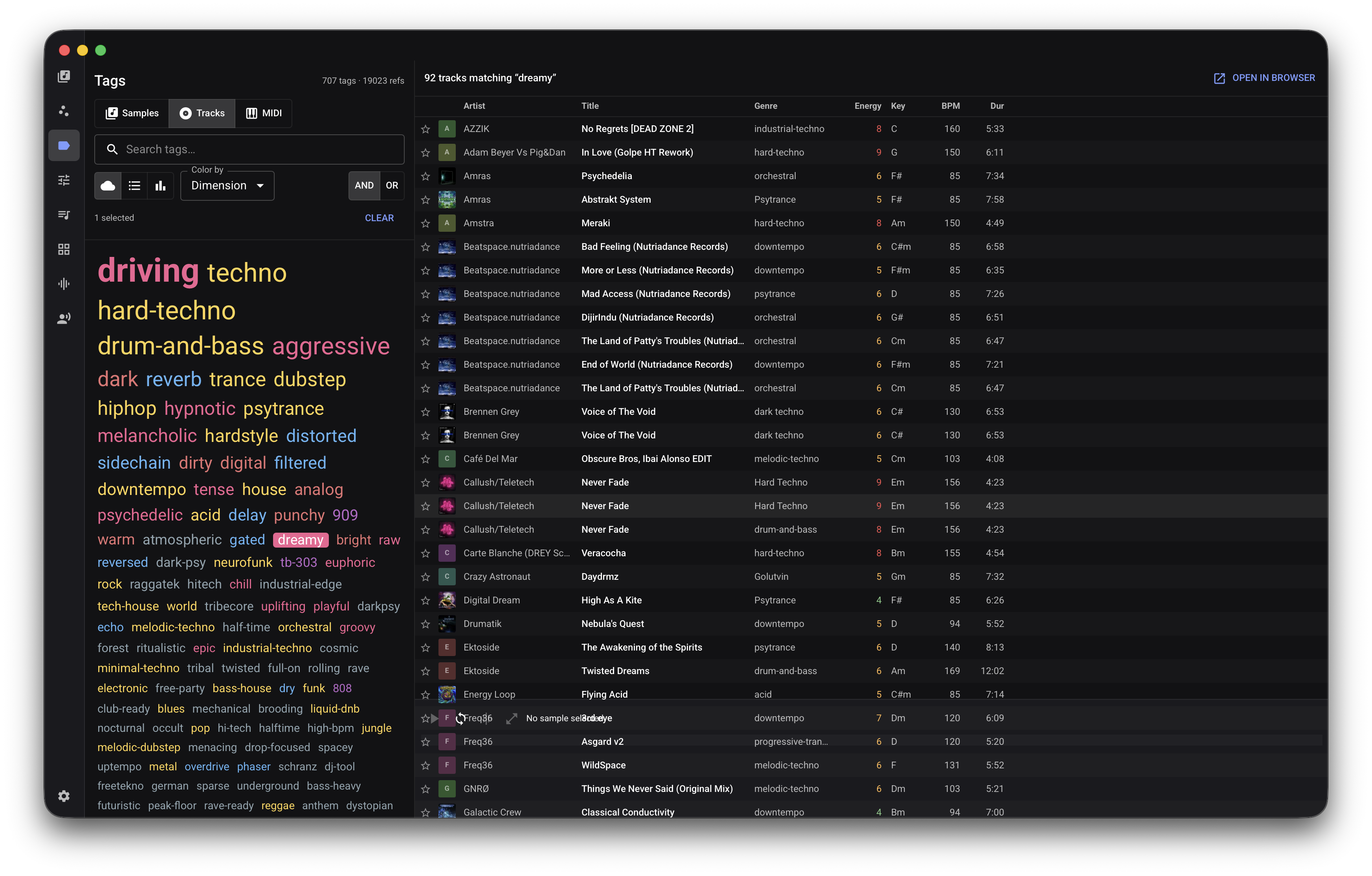Sort tracks by Genre column
The width and height of the screenshot is (1372, 876).
[x=765, y=106]
